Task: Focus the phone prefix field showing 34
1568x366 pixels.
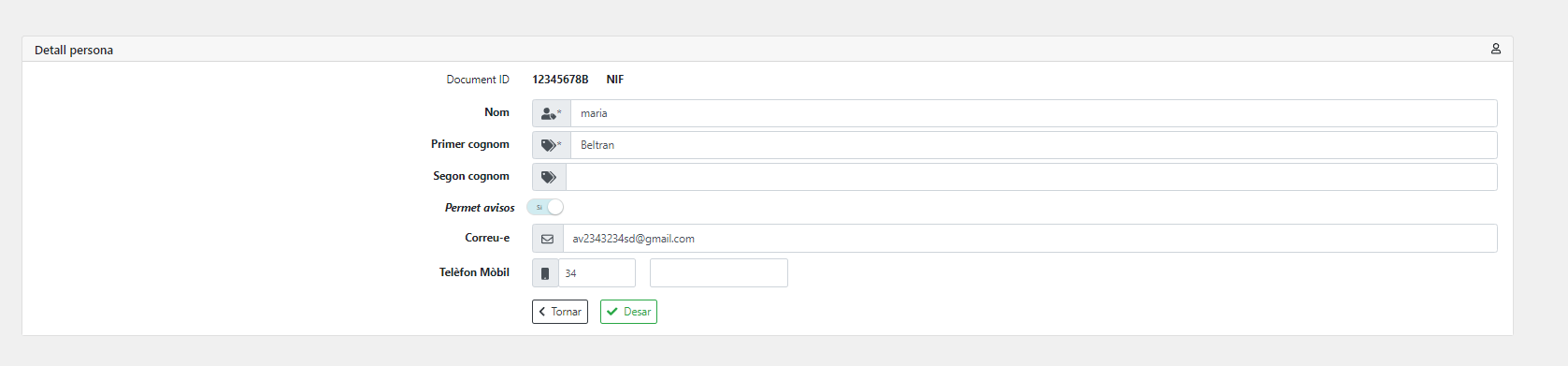Action: 597,273
